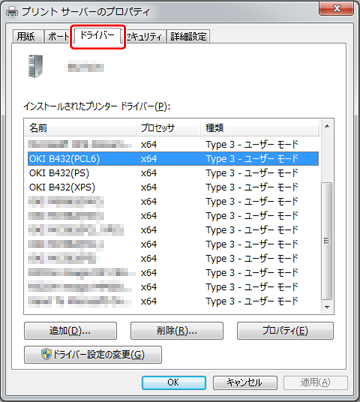Sort by the プロセッサ column header
The image size is (360, 402).
pos(168,128)
